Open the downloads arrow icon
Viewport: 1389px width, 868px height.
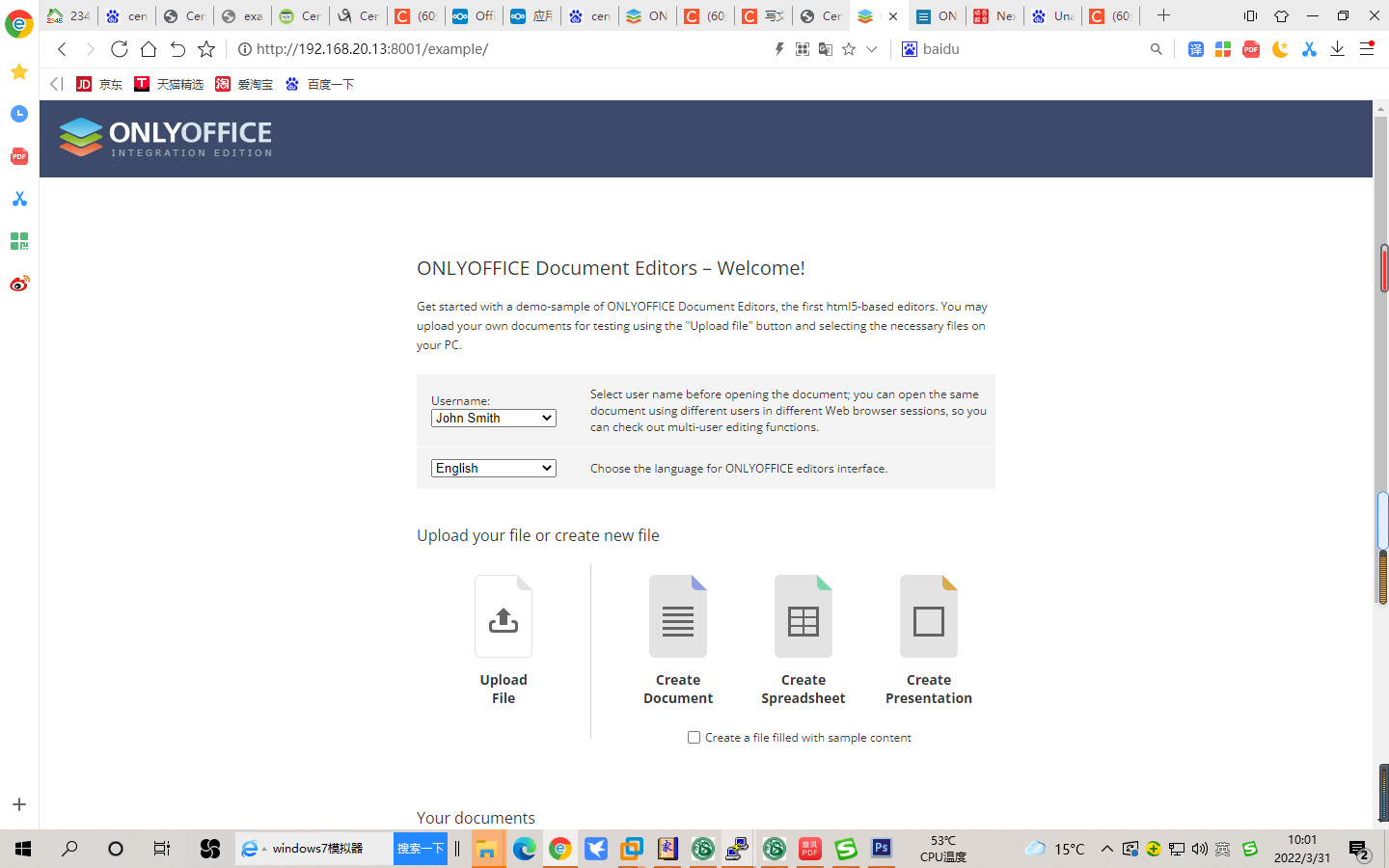(1337, 49)
